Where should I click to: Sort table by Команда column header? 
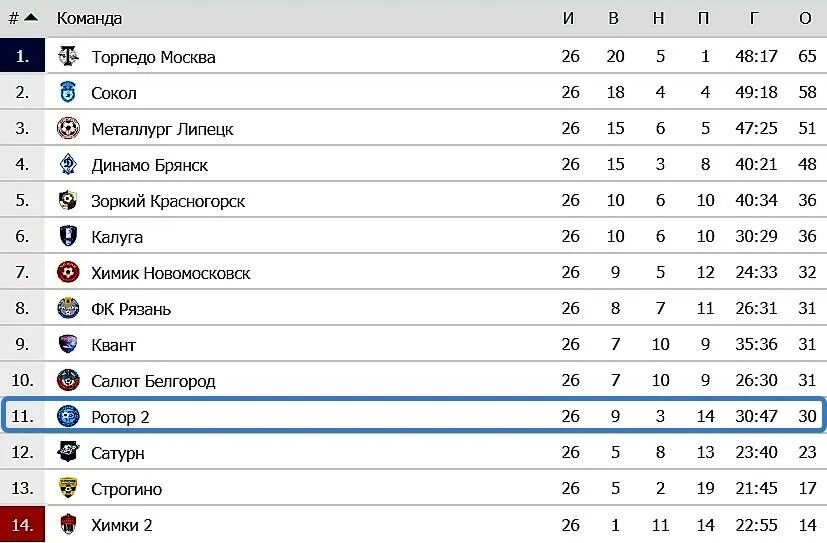pyautogui.click(x=89, y=18)
